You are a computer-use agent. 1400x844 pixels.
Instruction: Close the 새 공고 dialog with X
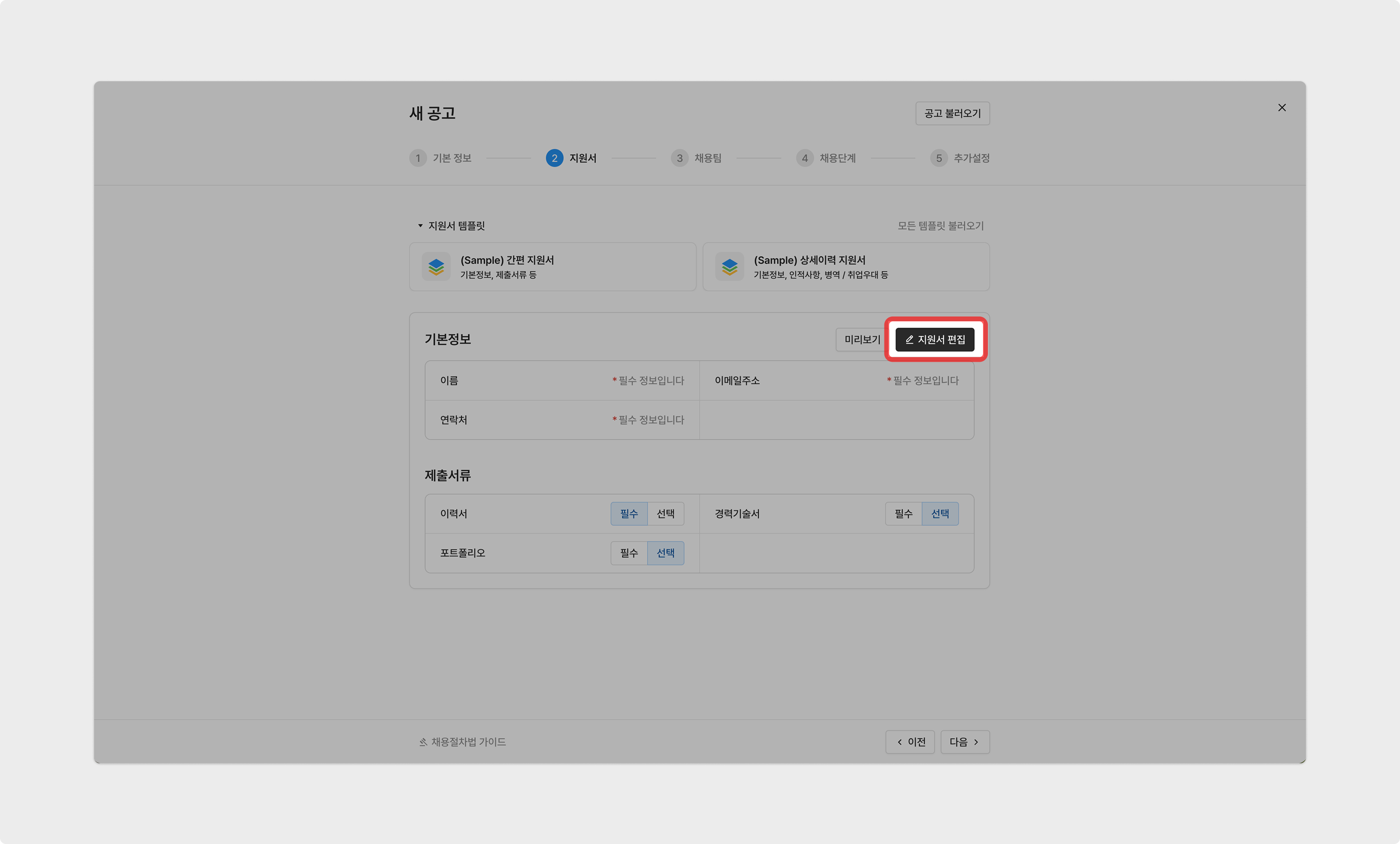(1281, 108)
